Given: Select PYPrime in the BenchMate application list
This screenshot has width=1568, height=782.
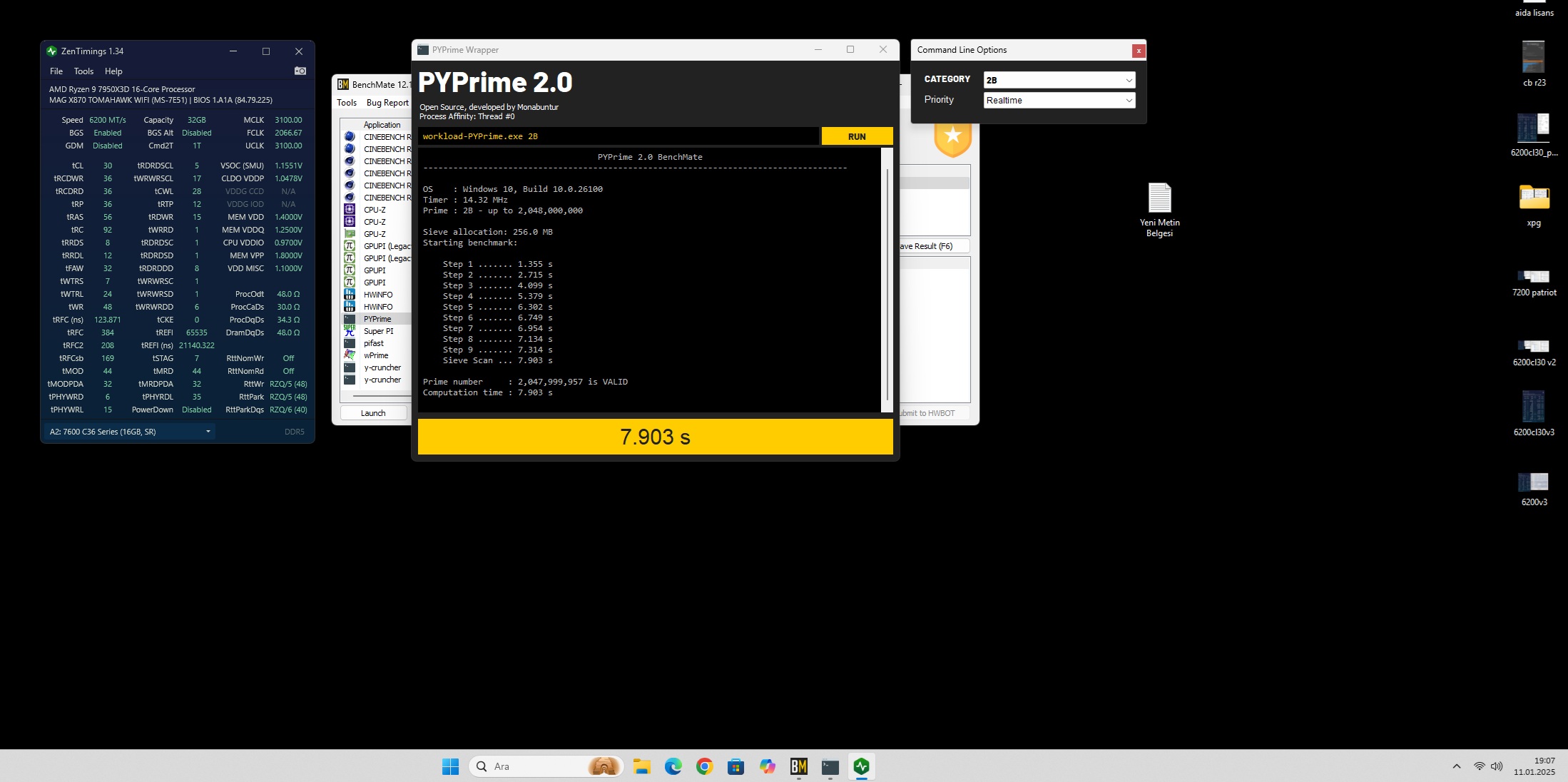Looking at the screenshot, I should [x=377, y=319].
